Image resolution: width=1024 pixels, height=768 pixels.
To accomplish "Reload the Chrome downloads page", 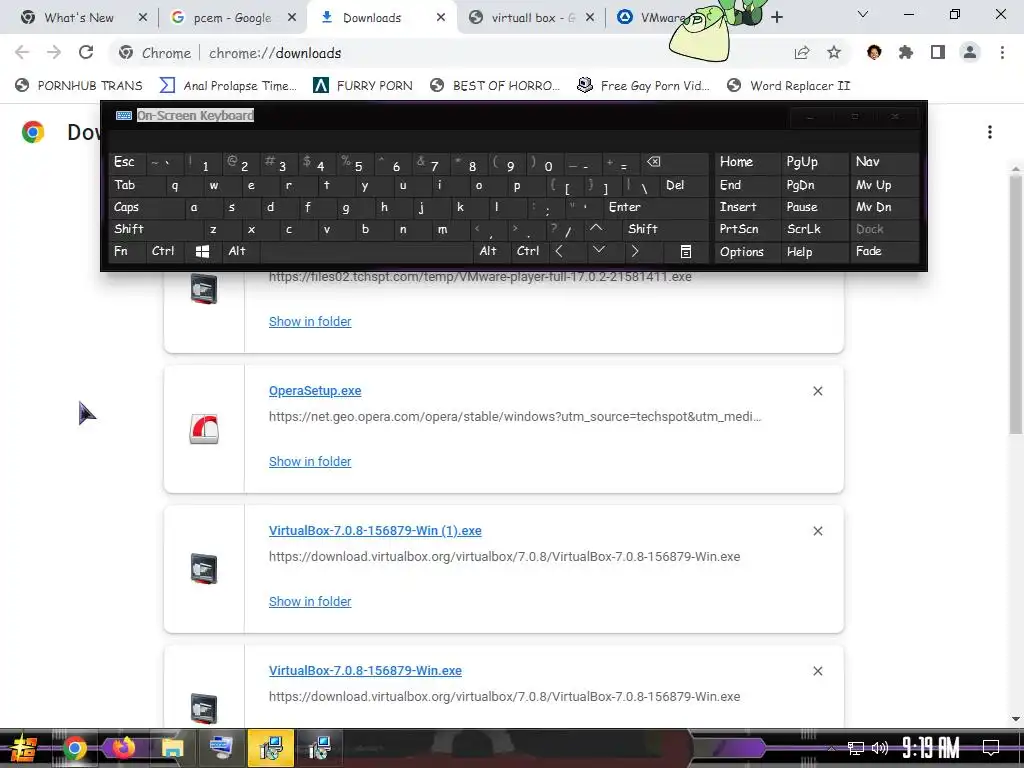I will 86,52.
